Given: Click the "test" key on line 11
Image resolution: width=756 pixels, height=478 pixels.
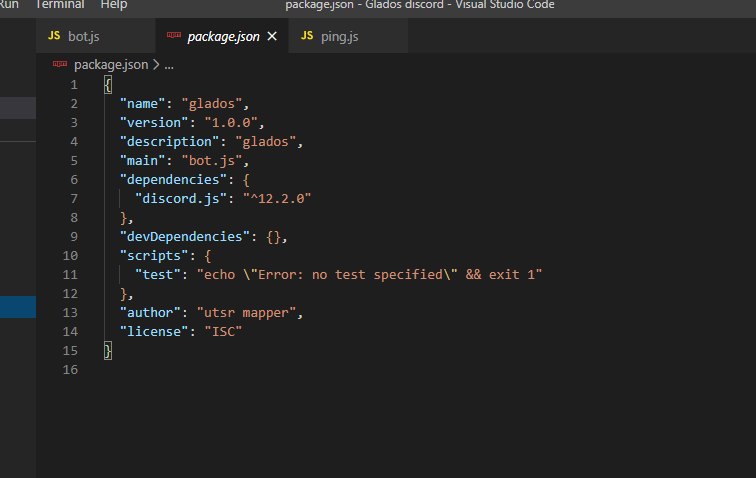Looking at the screenshot, I should point(158,274).
